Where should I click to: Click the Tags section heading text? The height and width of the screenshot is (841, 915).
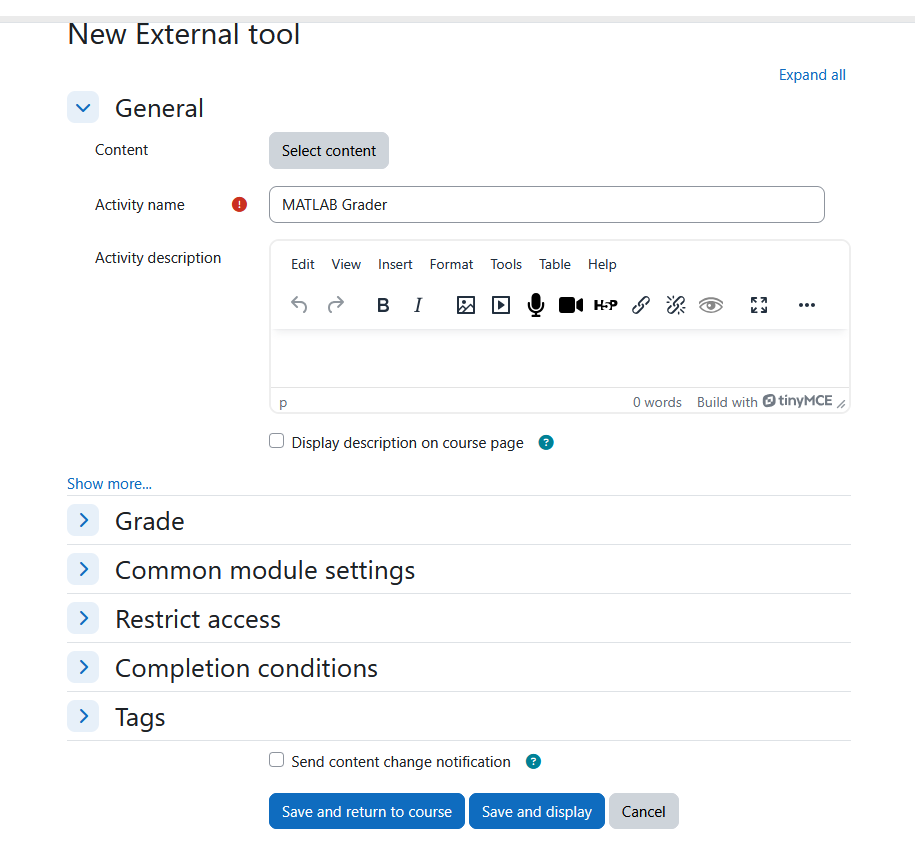tap(140, 717)
